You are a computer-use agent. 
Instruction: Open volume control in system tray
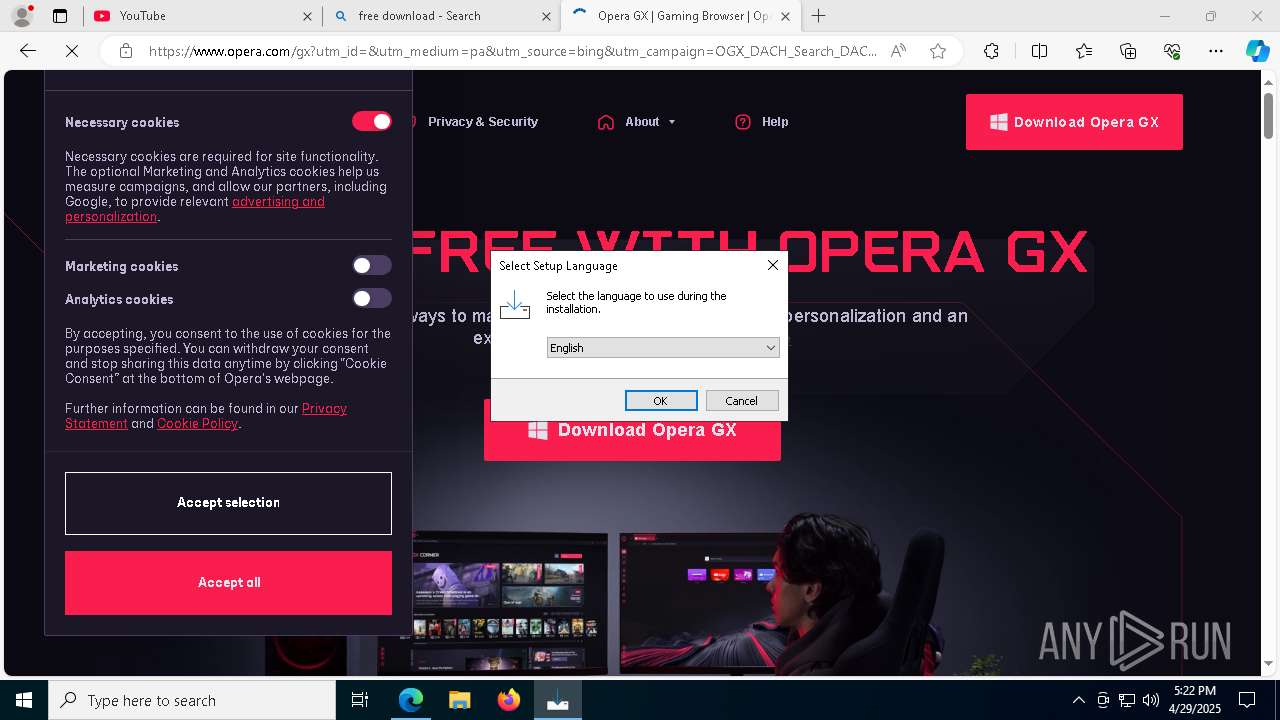(1151, 700)
